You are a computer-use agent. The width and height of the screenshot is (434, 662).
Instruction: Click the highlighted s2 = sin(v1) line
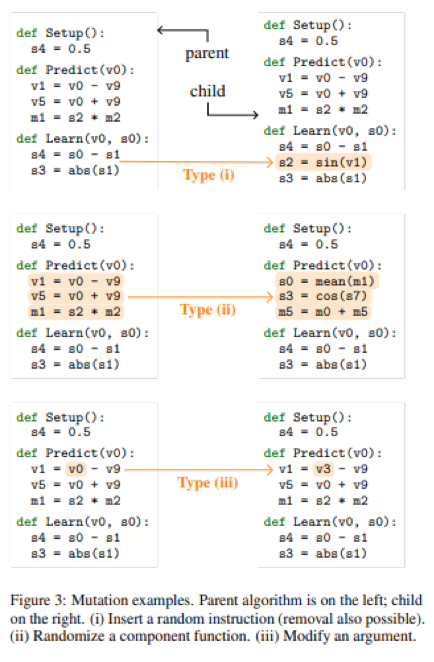323,162
